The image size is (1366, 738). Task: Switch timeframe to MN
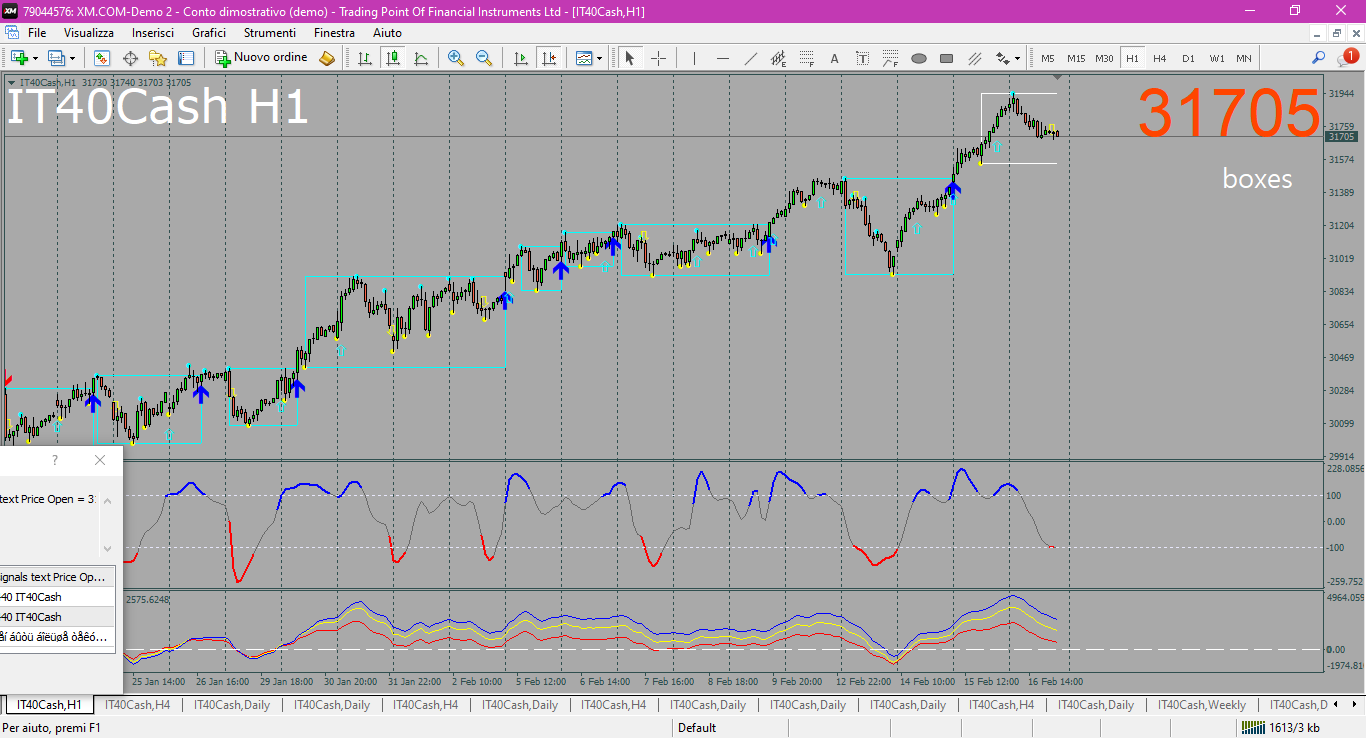tap(1244, 58)
